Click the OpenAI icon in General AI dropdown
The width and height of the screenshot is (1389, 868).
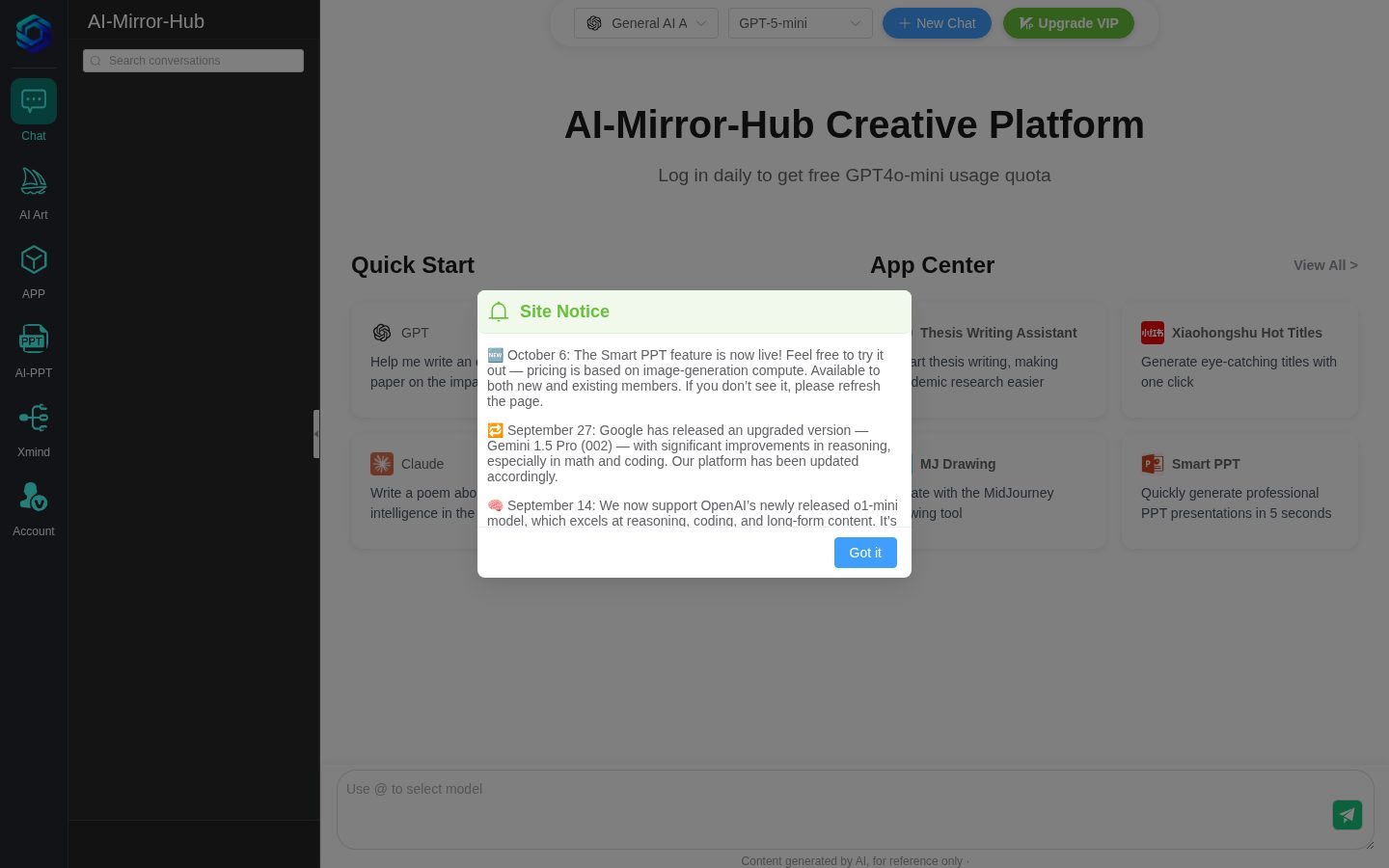point(594,23)
